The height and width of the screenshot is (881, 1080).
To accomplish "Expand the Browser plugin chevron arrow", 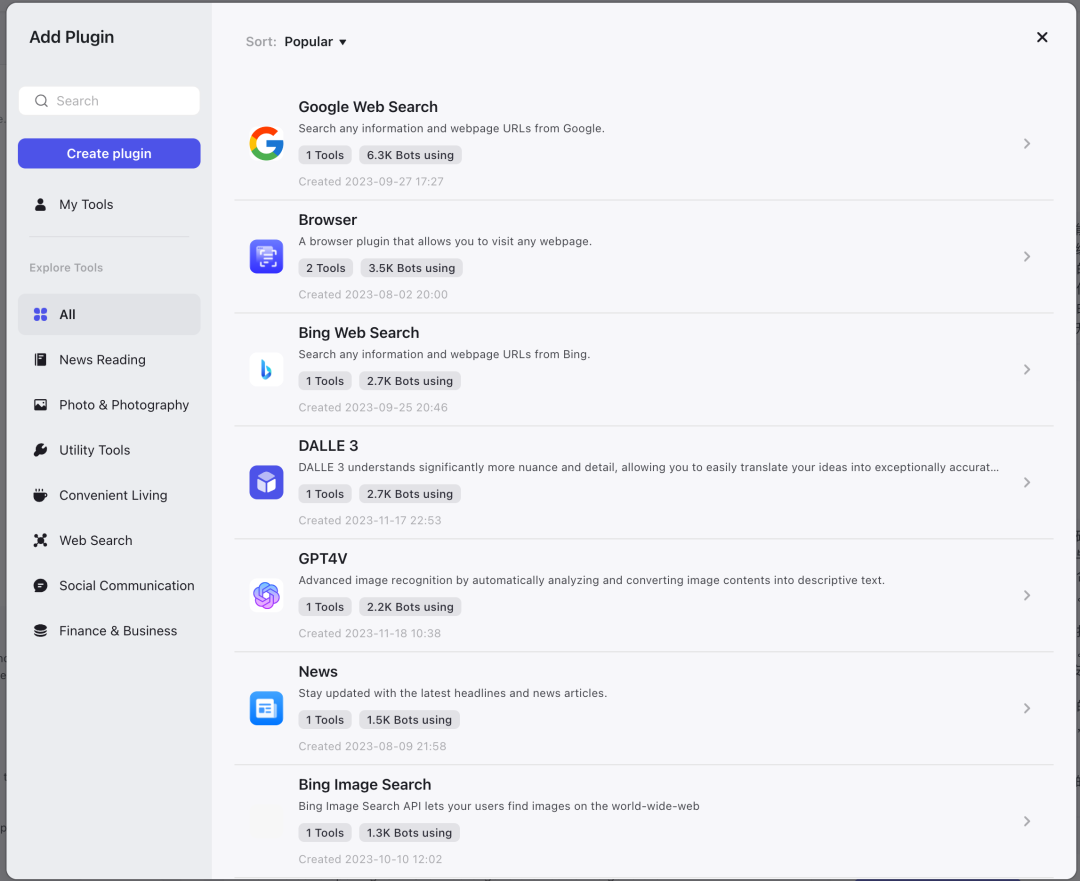I will (1027, 257).
